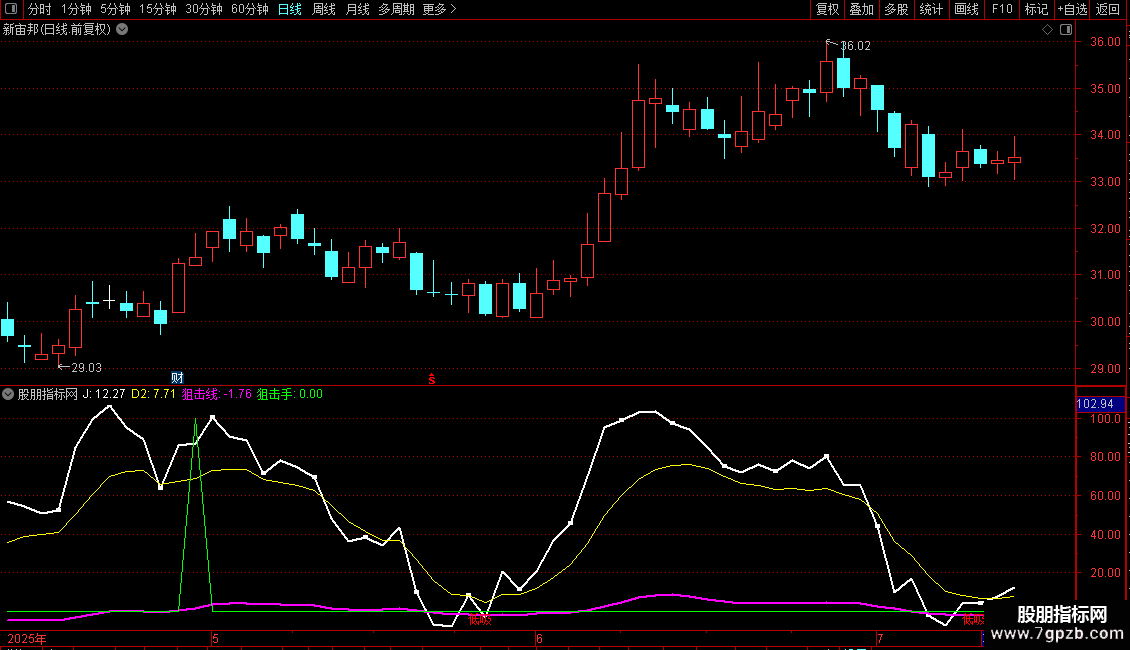
Task: Open the 多周期 multi-period view
Action: 396,9
